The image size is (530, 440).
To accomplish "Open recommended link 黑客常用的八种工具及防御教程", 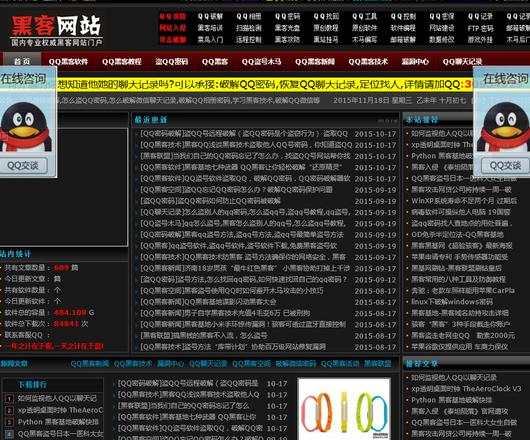I will [458, 279].
